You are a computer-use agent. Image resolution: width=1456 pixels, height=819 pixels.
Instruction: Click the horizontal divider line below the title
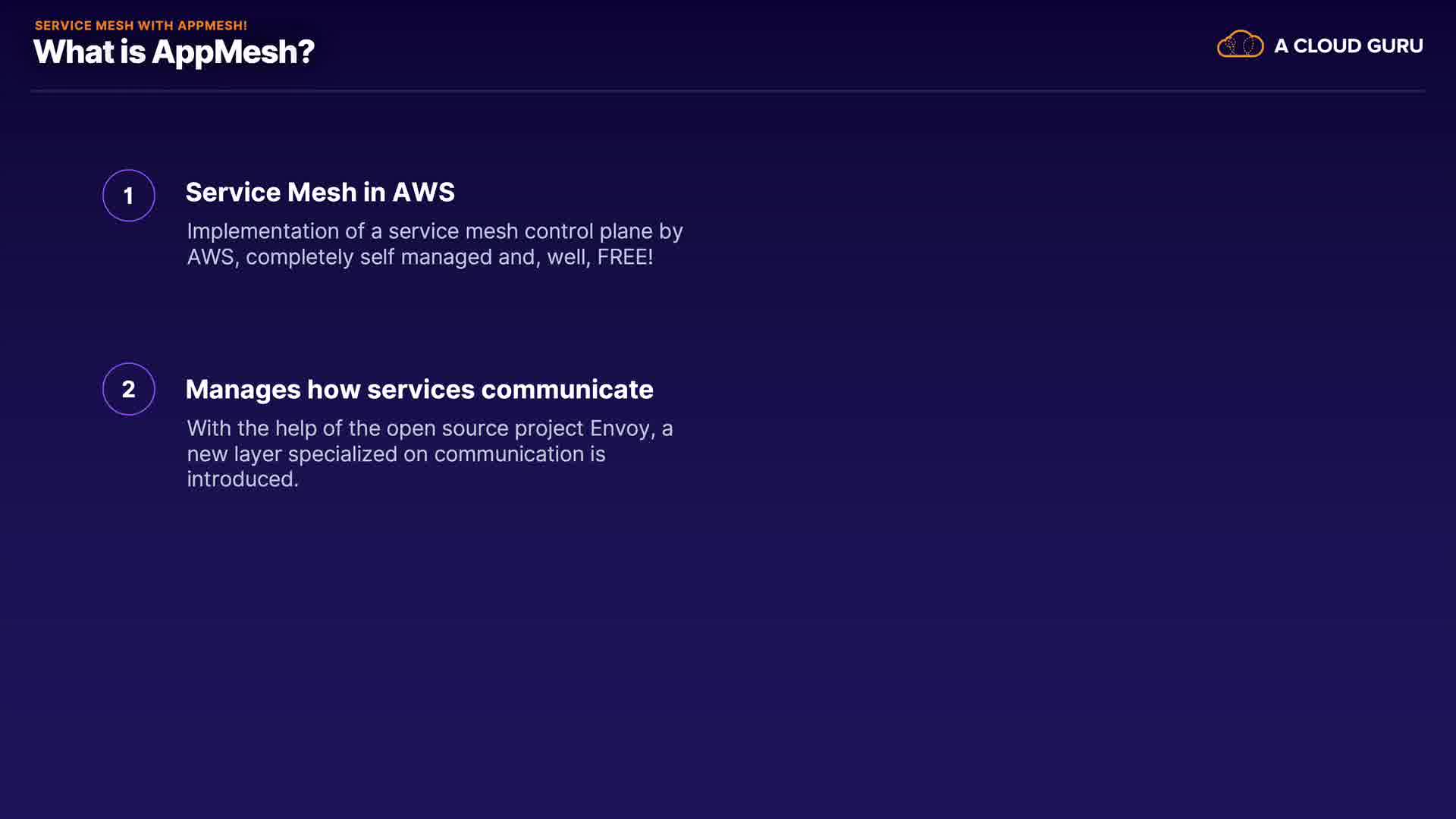pyautogui.click(x=728, y=91)
